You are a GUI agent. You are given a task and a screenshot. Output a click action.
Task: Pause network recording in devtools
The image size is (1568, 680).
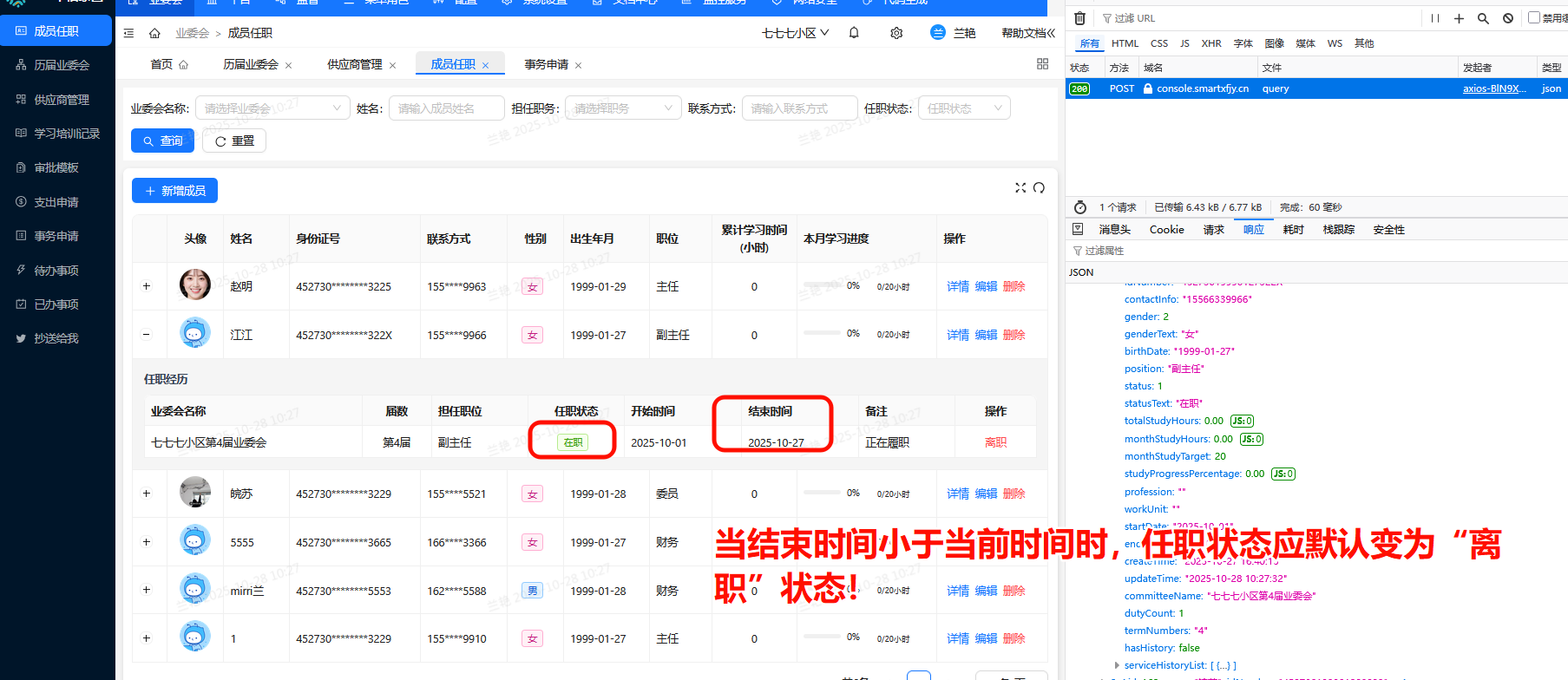coord(1435,18)
